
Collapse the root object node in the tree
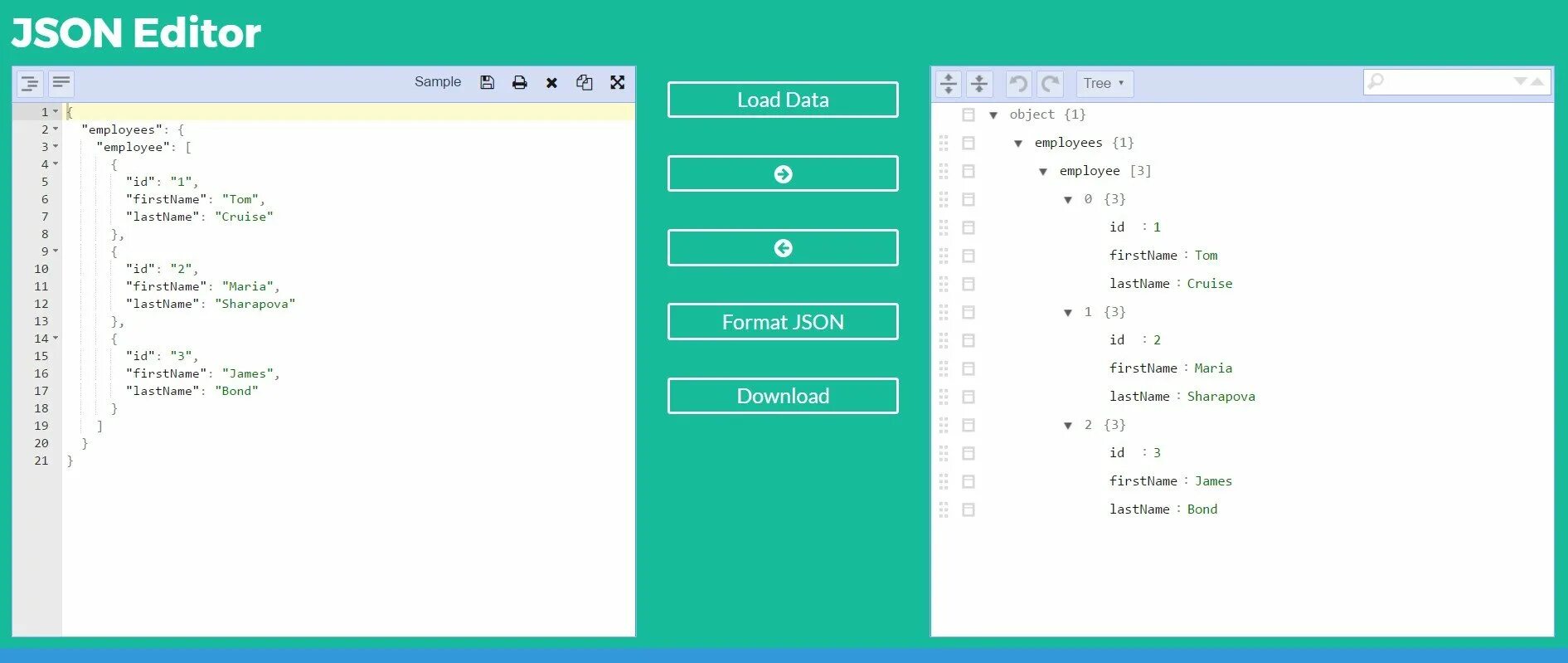click(993, 115)
